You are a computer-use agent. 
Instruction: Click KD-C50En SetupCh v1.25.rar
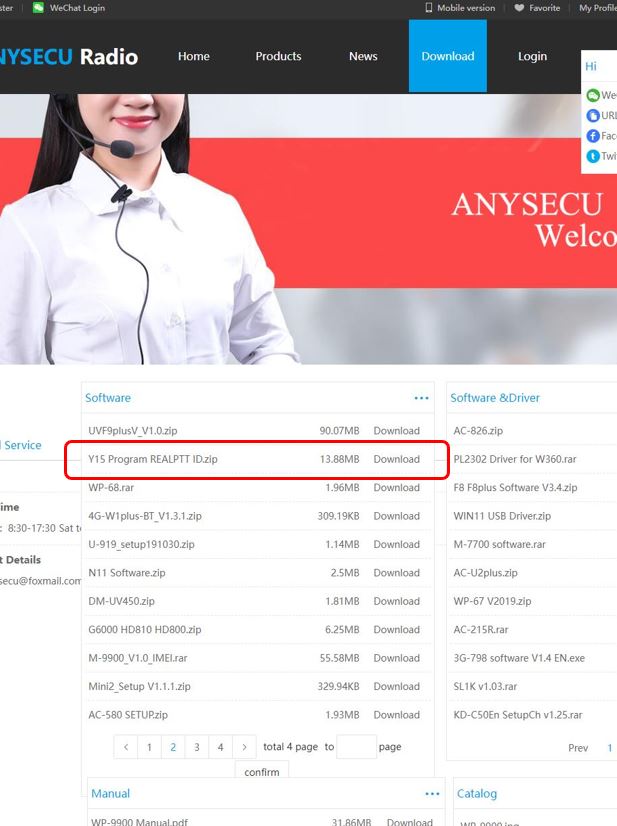tap(518, 715)
